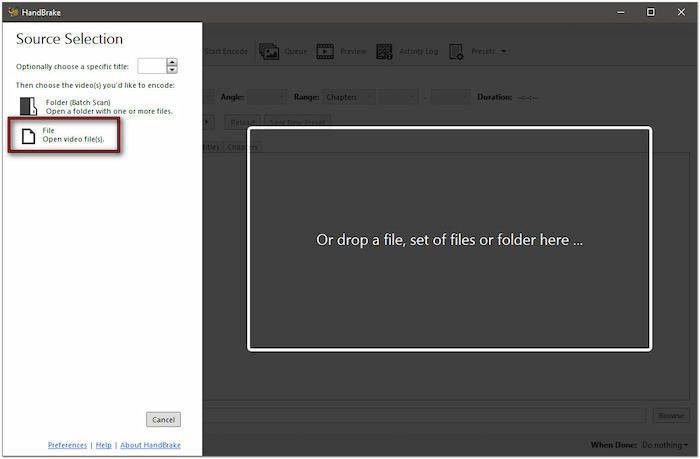Click the folder batch scan icon

[28, 106]
